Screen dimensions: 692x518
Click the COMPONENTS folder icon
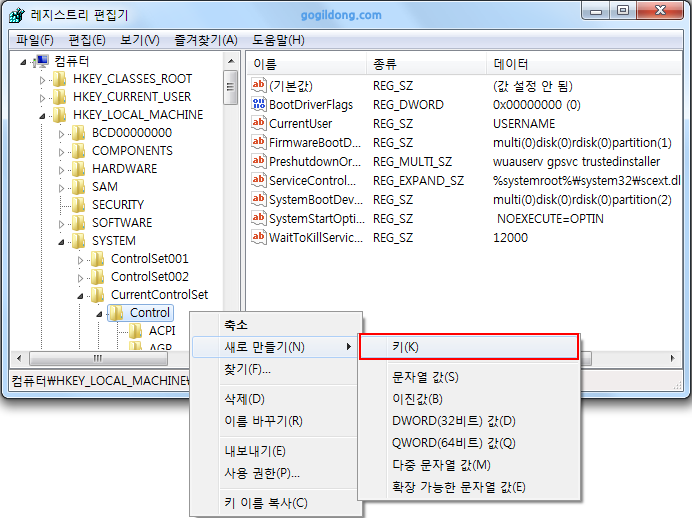tap(79, 151)
